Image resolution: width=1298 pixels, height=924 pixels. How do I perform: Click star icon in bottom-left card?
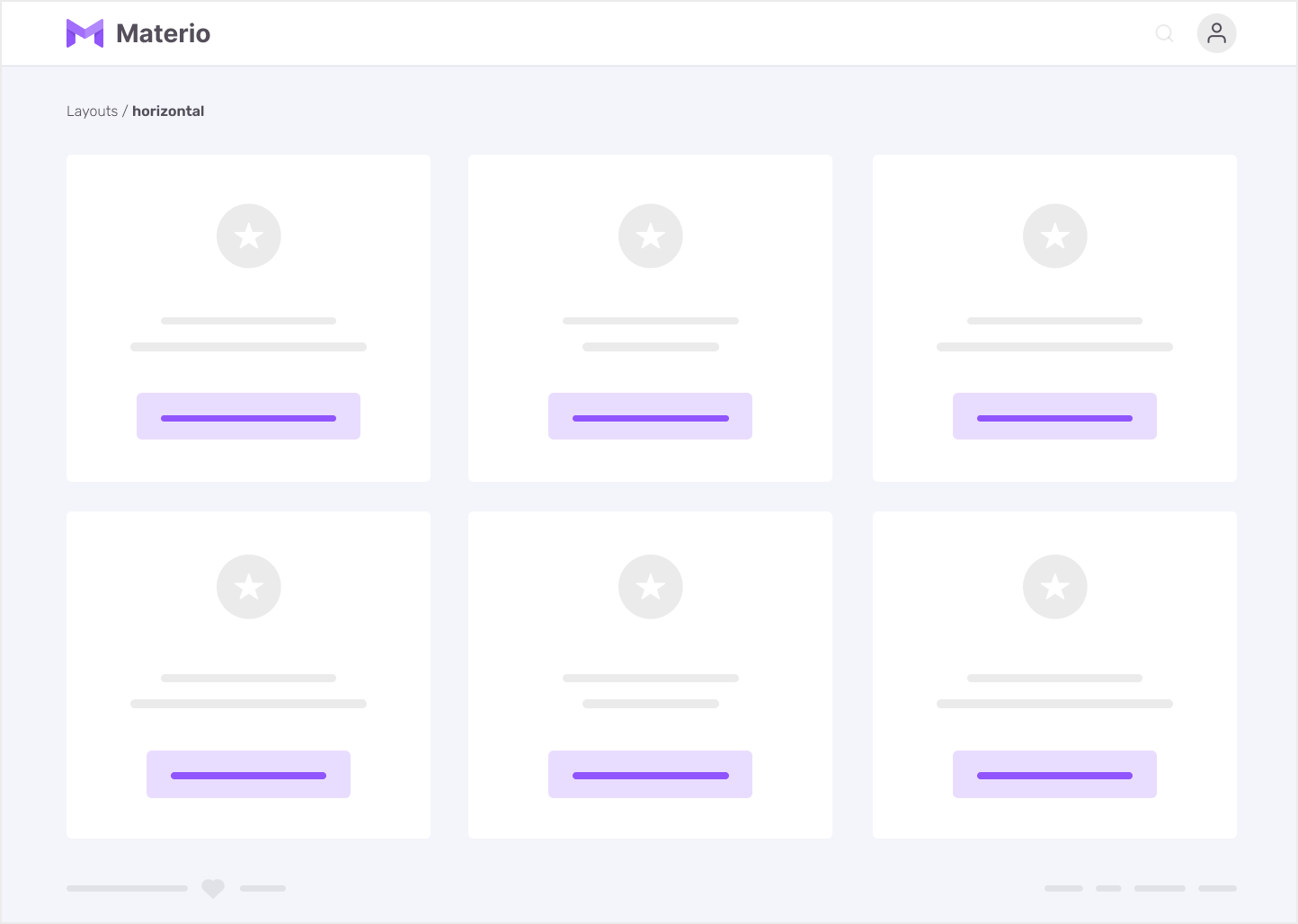pos(249,587)
